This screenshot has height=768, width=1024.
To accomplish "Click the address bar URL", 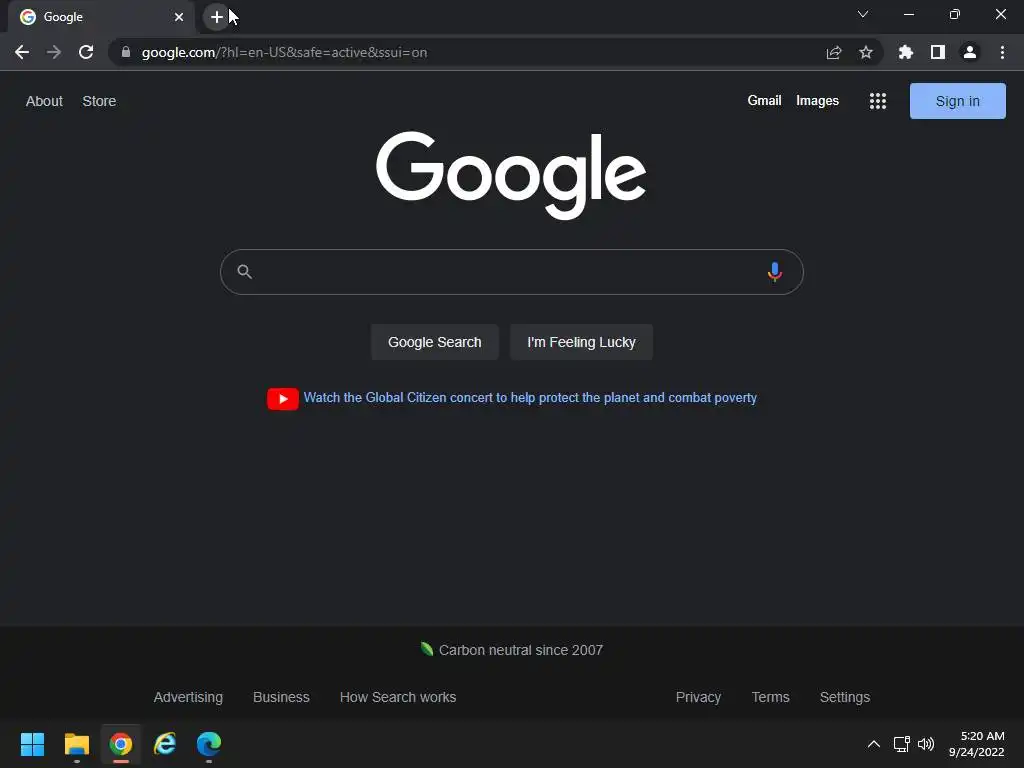I will 284,52.
